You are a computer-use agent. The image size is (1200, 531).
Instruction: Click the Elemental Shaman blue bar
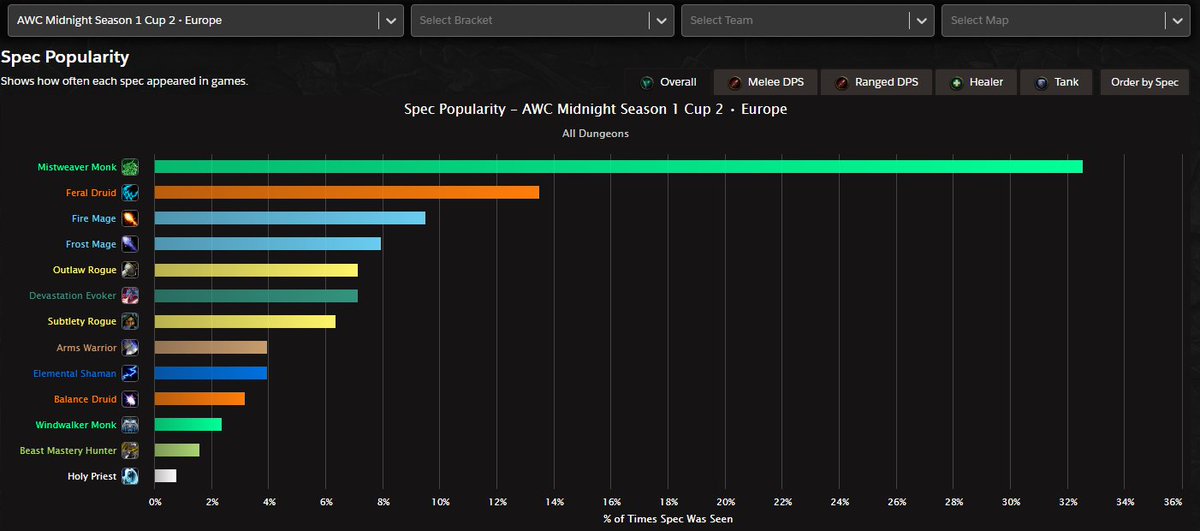(210, 373)
